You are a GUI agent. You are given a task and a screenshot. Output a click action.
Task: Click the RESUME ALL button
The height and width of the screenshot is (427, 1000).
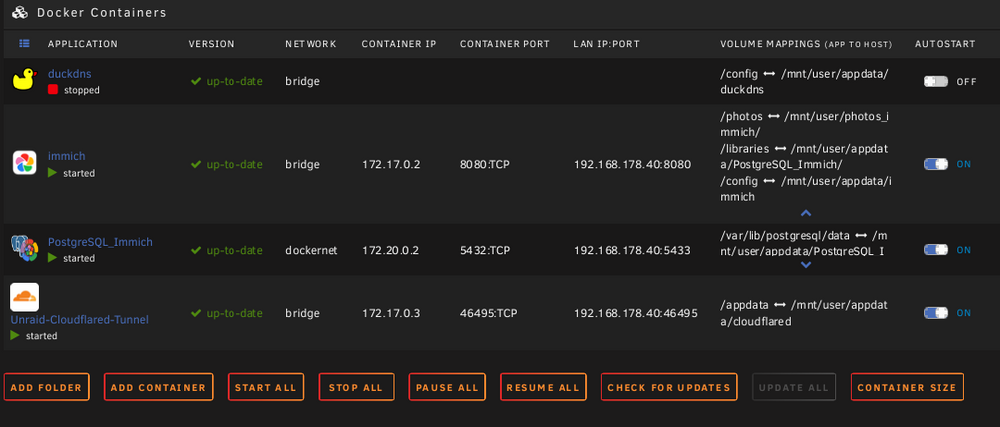[543, 387]
